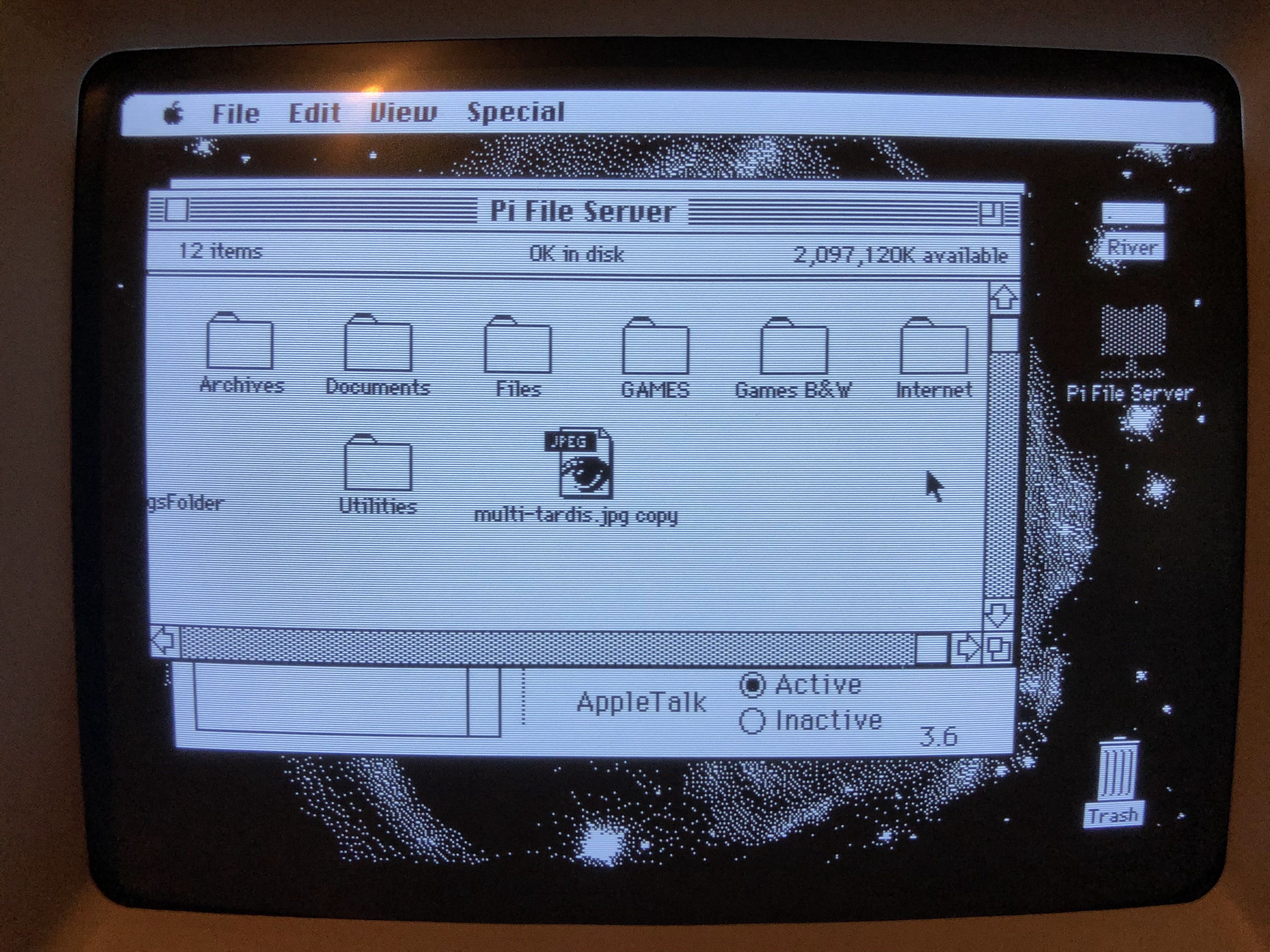Click the Pi File Server window zoom box
1270x952 pixels.
tap(990, 213)
